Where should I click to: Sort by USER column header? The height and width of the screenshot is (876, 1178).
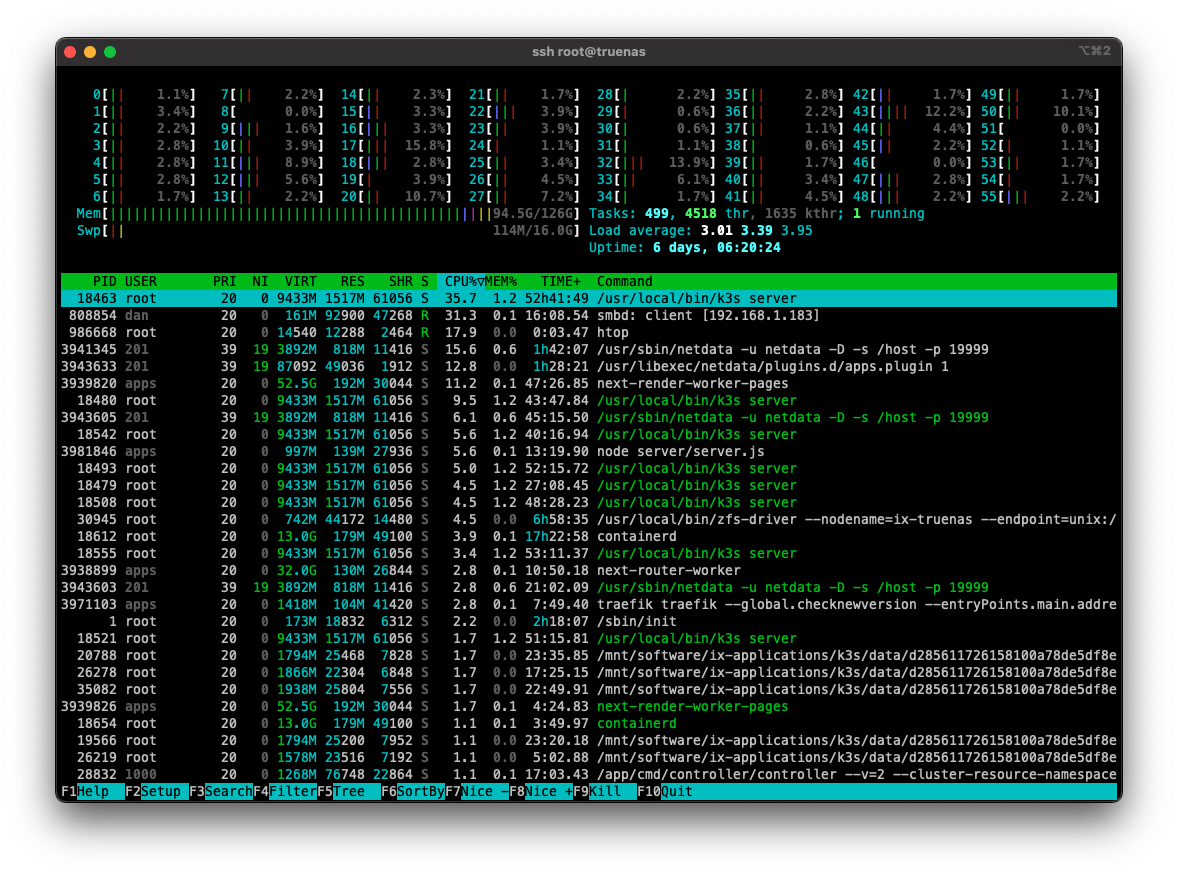[x=140, y=281]
